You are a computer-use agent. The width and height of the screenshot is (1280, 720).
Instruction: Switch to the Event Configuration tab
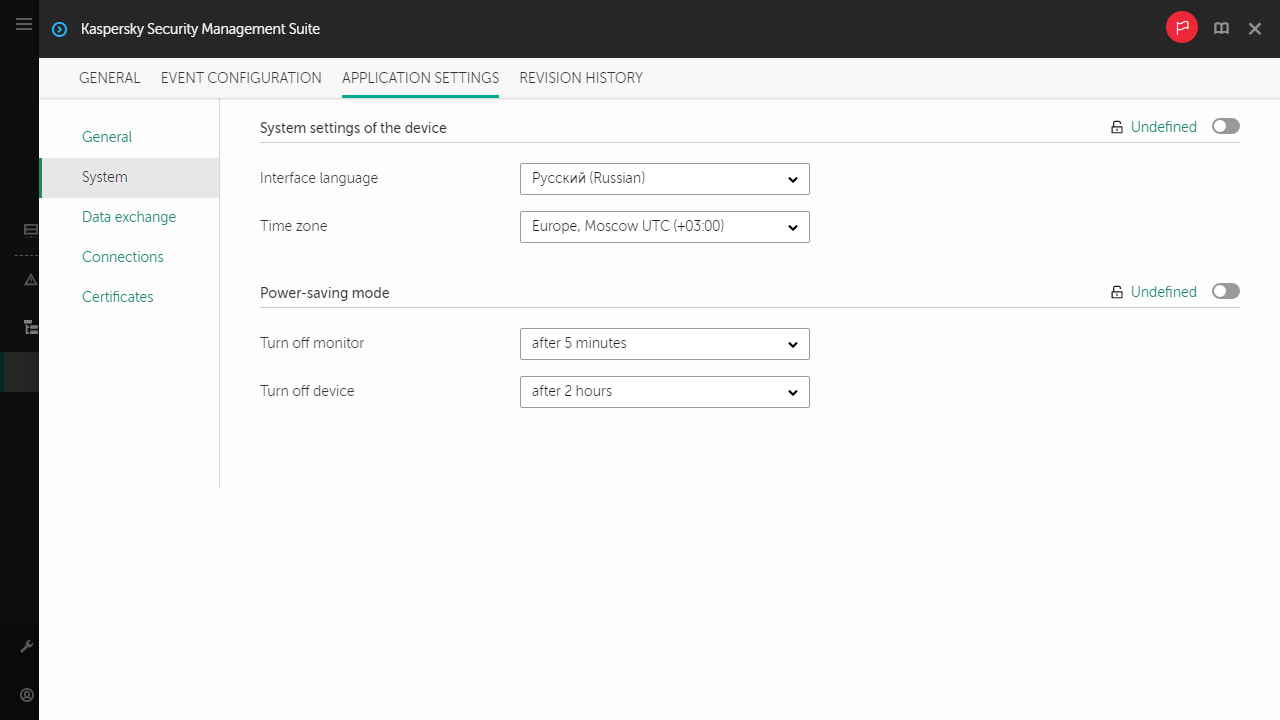pyautogui.click(x=241, y=78)
